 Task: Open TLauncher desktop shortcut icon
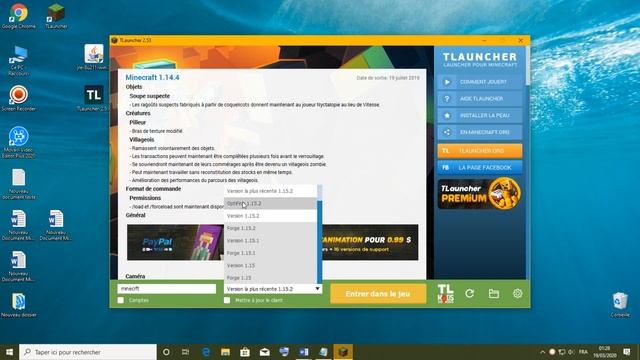coord(56,16)
